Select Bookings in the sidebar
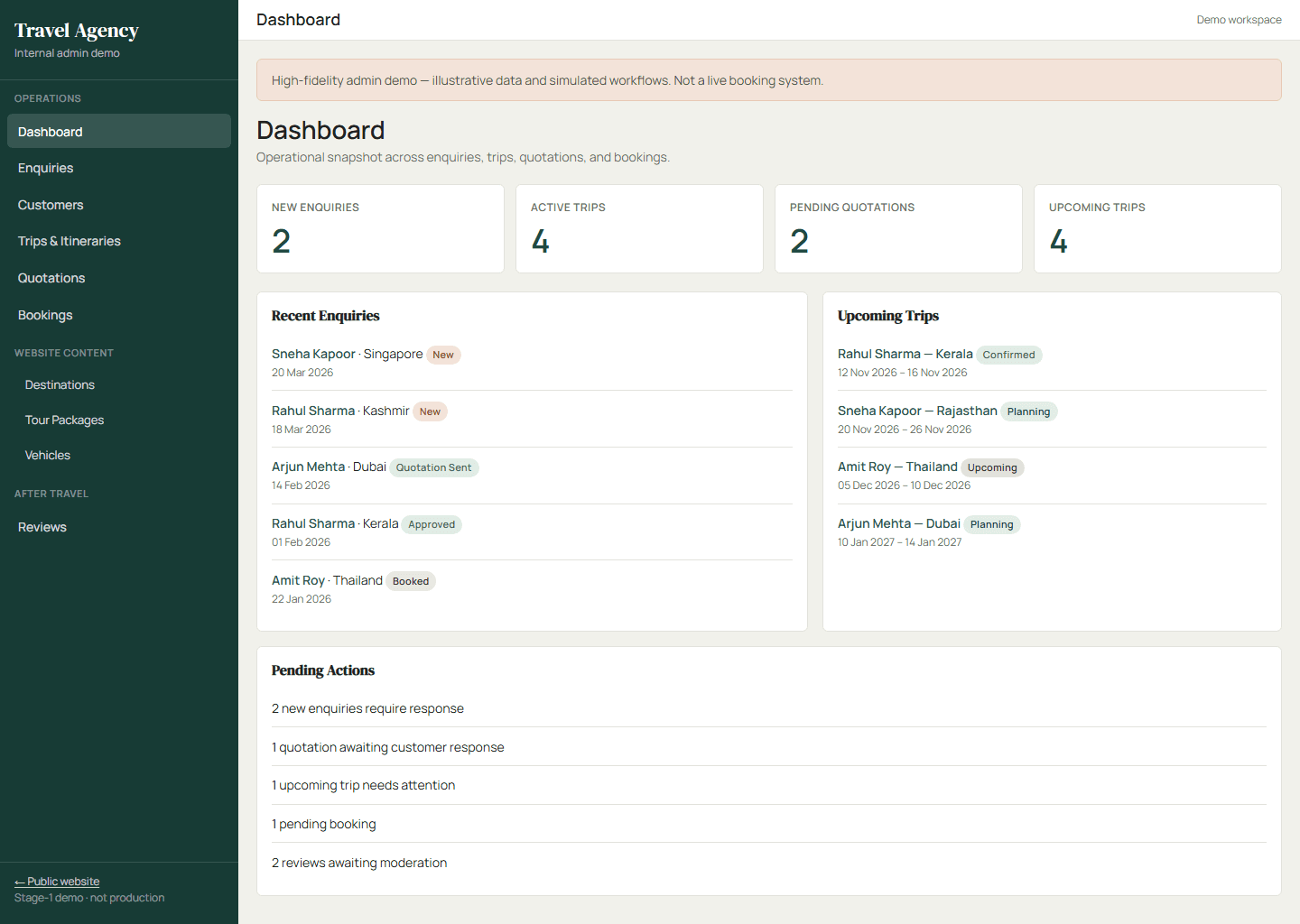 tap(119, 315)
